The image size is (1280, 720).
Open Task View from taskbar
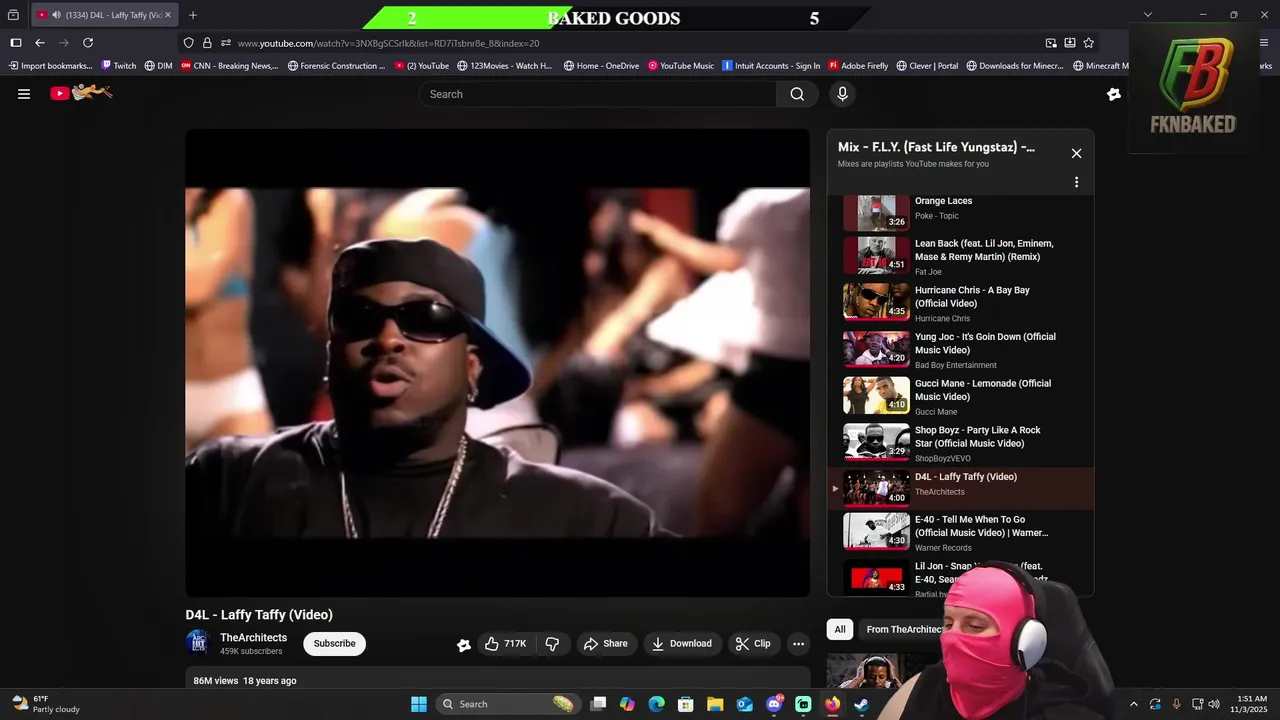(x=598, y=704)
